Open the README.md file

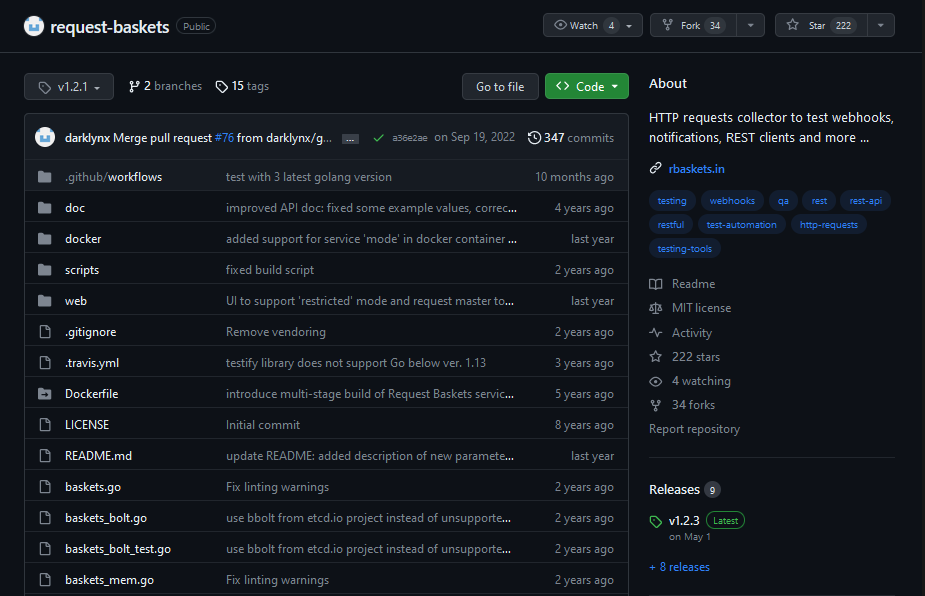[x=98, y=456]
